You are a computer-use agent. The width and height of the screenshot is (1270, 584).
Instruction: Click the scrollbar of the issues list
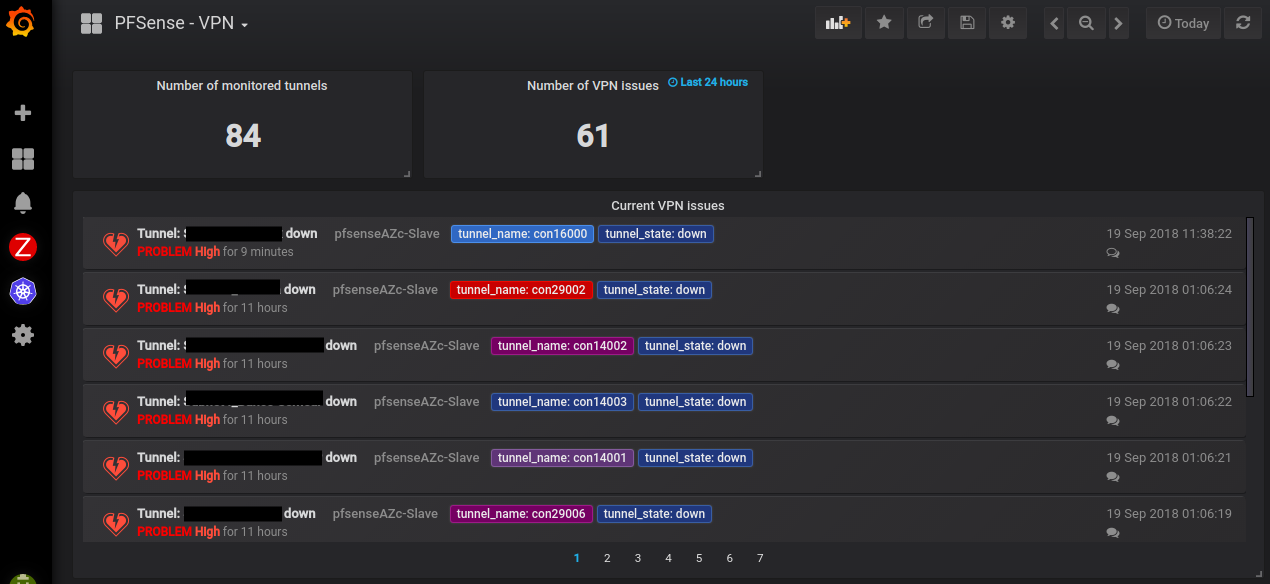(1250, 307)
